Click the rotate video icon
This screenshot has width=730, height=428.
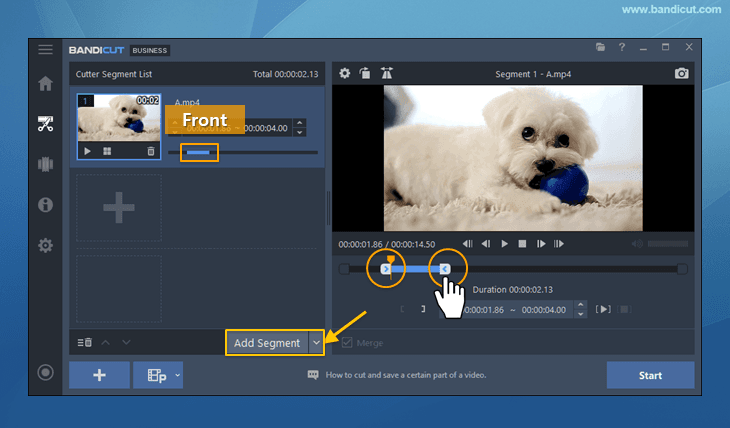[x=365, y=73]
